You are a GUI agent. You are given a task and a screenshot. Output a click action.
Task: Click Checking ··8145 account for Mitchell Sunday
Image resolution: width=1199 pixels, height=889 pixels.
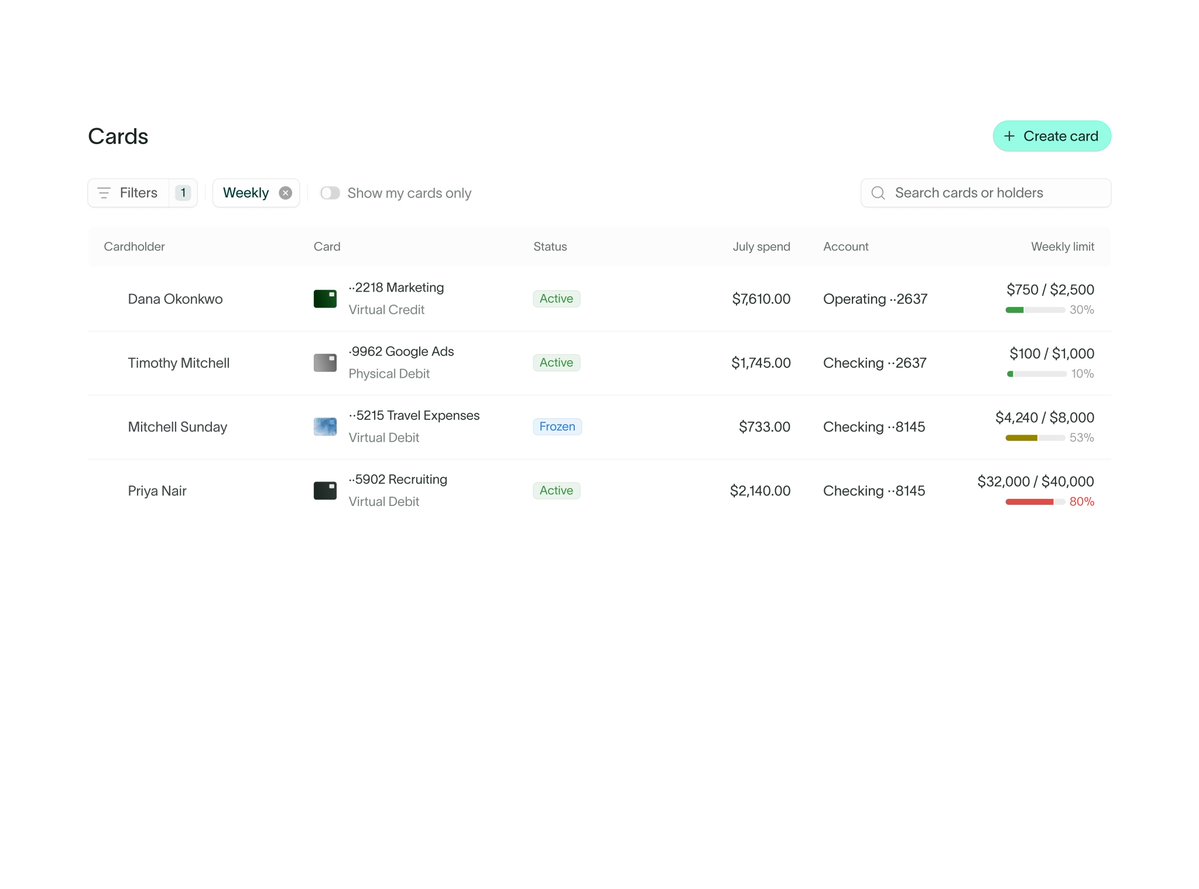point(874,427)
